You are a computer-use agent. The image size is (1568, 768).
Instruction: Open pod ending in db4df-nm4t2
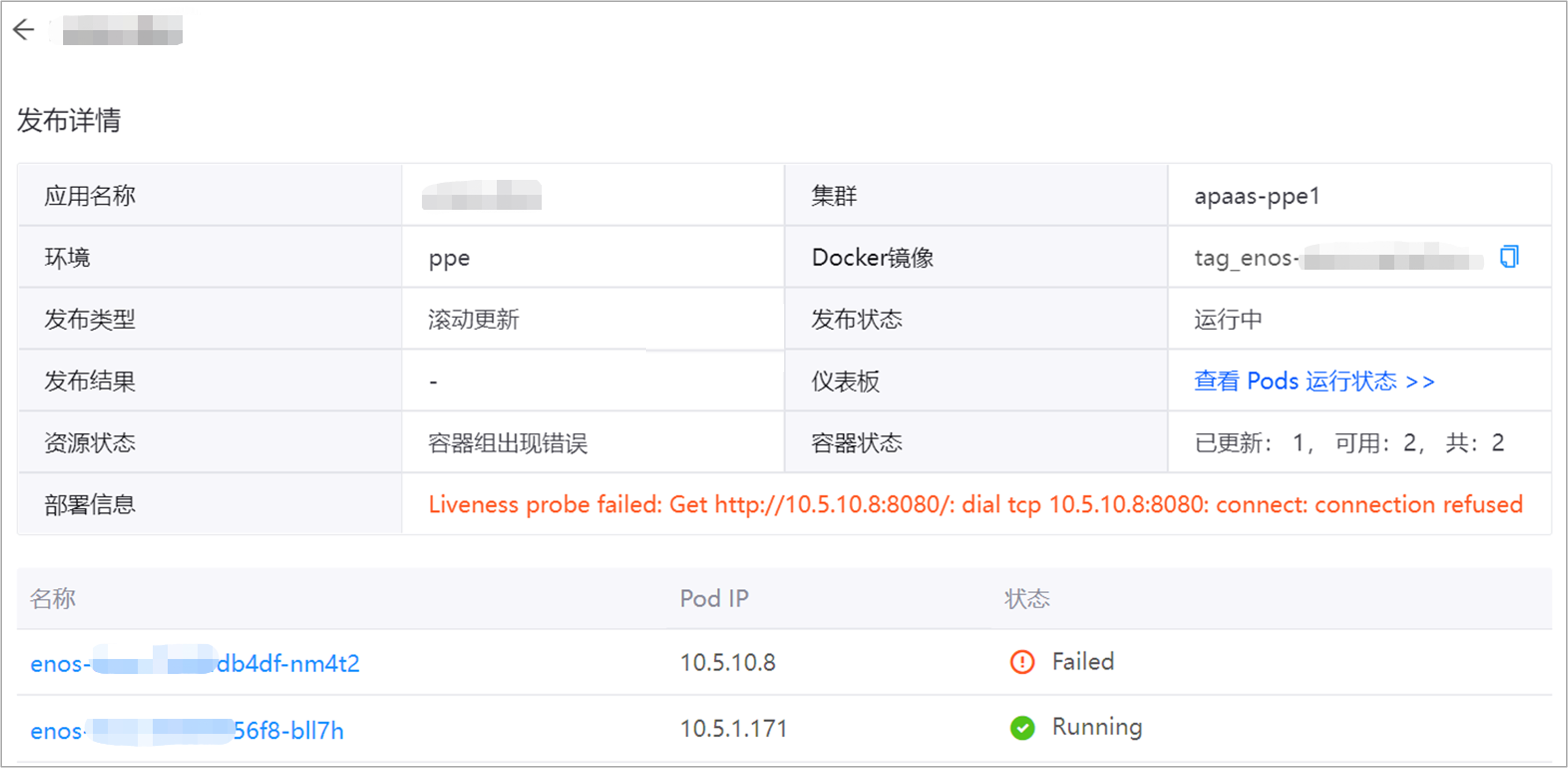[195, 663]
